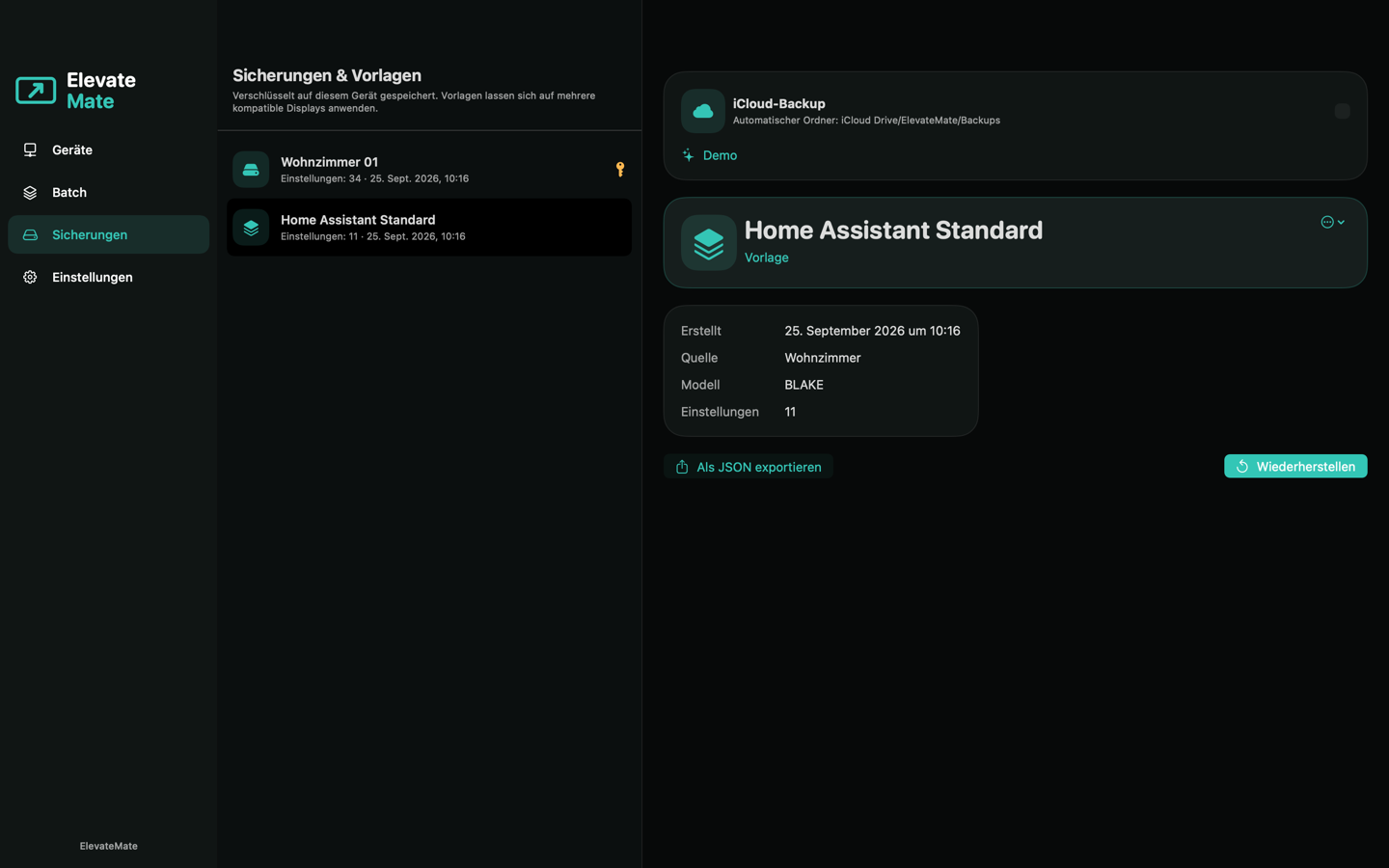Toggle the iCloud-Backup switch
Image resolution: width=1389 pixels, height=868 pixels.
pyautogui.click(x=1342, y=111)
